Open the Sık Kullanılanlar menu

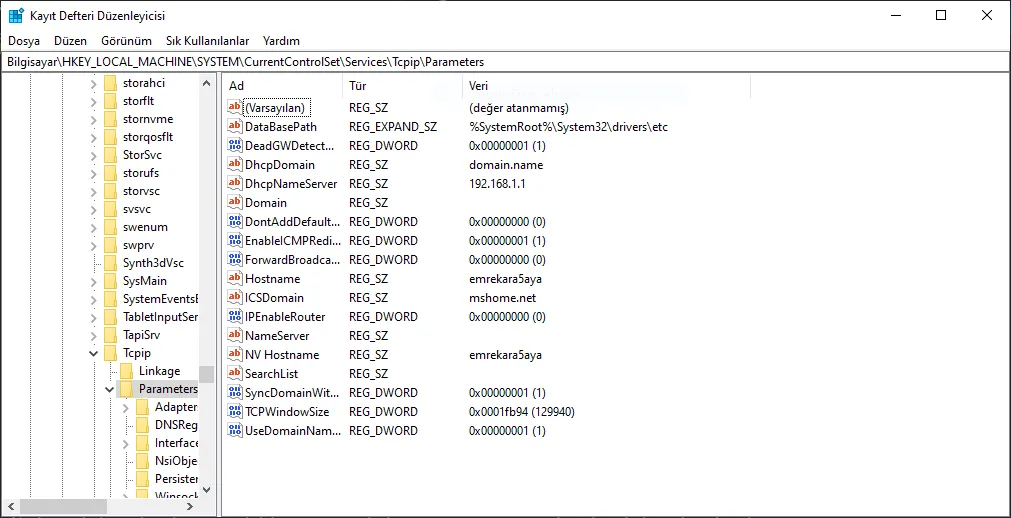tap(207, 41)
